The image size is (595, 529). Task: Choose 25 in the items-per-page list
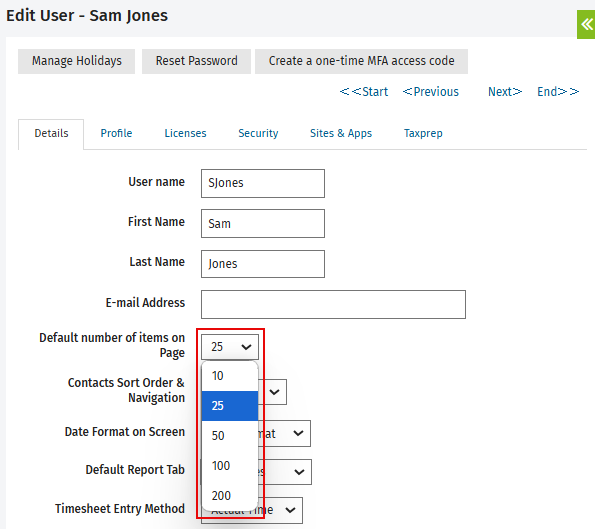230,406
